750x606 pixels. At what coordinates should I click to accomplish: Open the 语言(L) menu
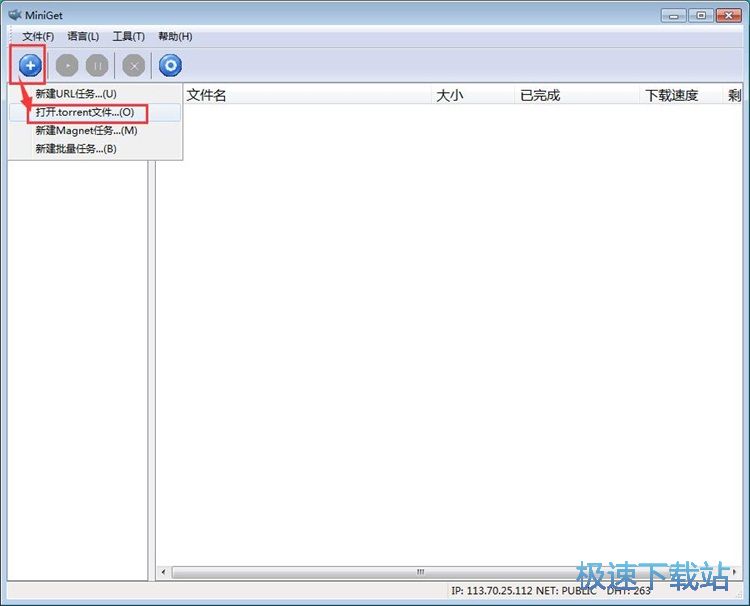coord(83,36)
